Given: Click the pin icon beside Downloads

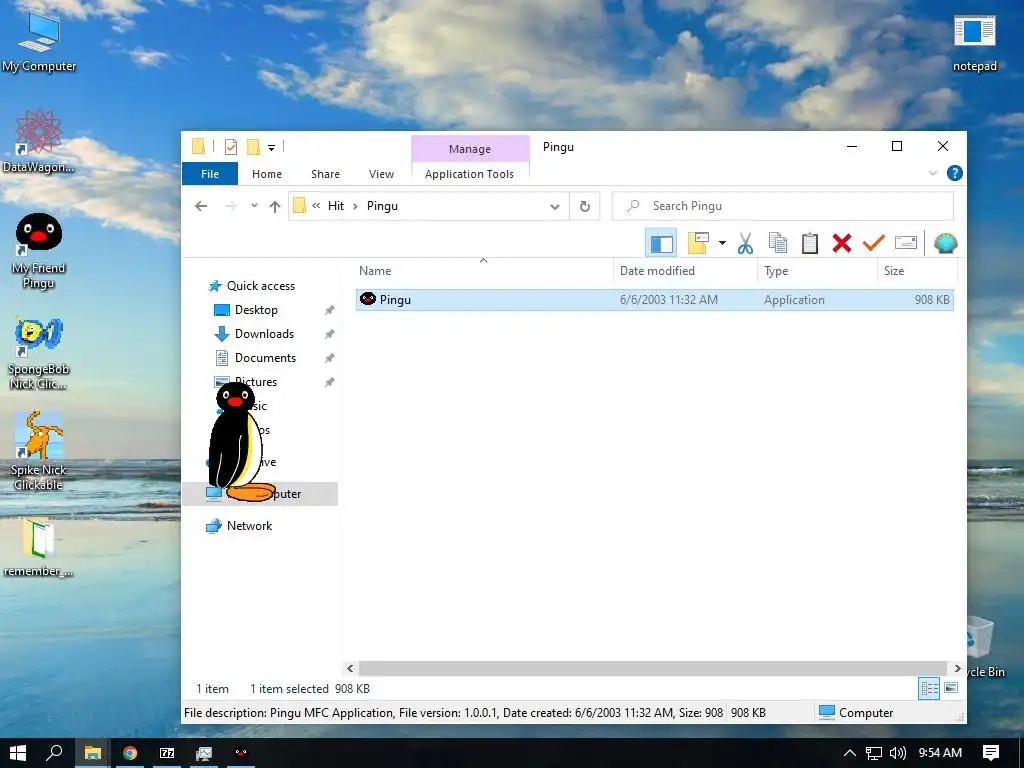Looking at the screenshot, I should tap(330, 334).
